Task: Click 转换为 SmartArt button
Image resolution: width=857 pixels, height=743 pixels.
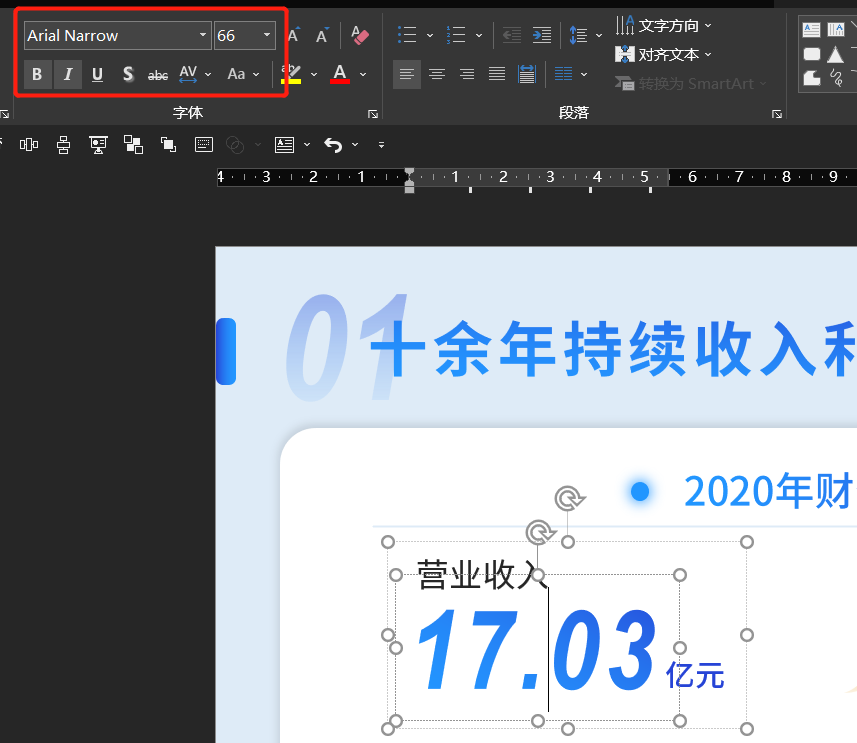Action: (x=691, y=84)
